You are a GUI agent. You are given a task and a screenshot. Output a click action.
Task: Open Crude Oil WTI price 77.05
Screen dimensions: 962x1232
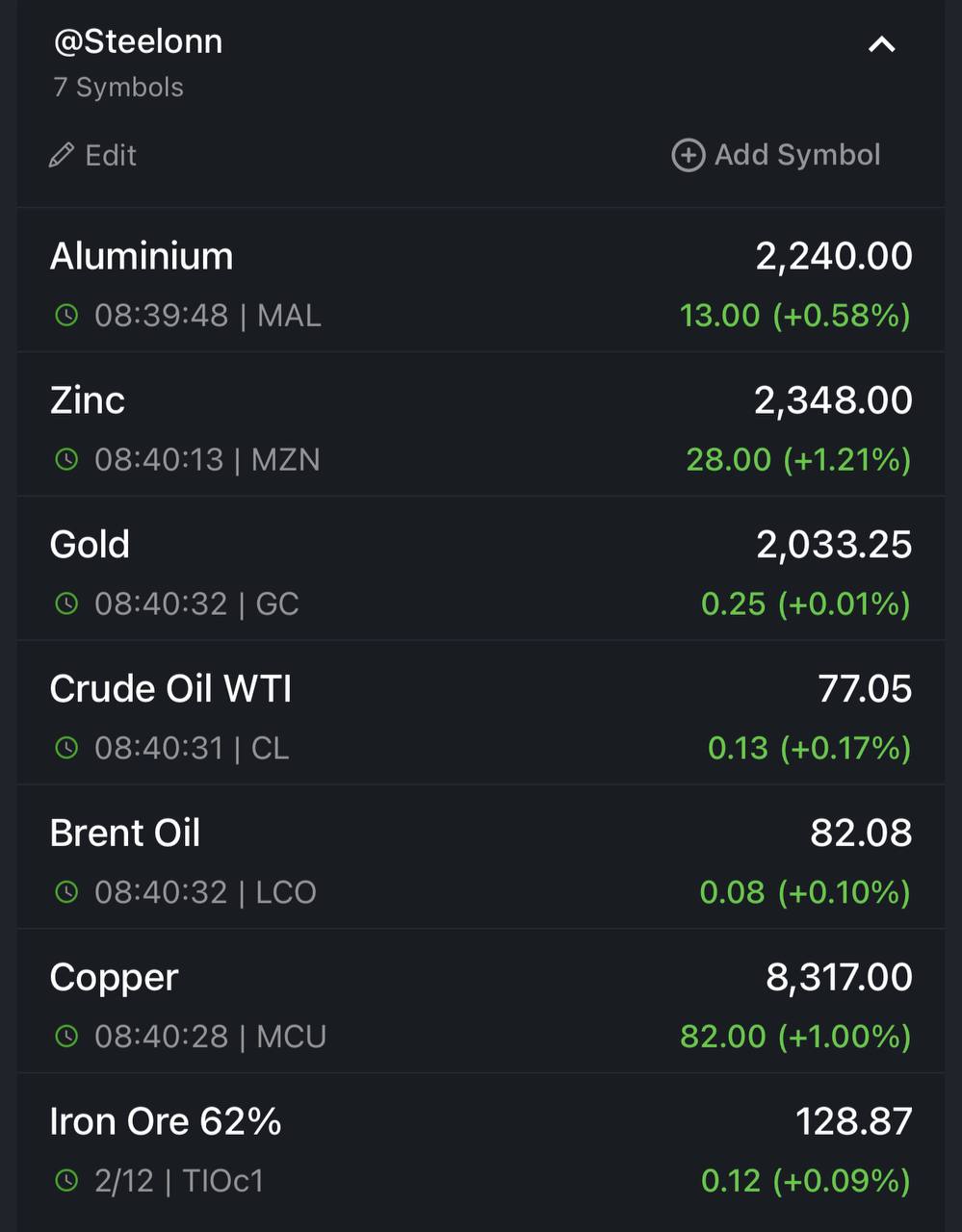pos(865,689)
